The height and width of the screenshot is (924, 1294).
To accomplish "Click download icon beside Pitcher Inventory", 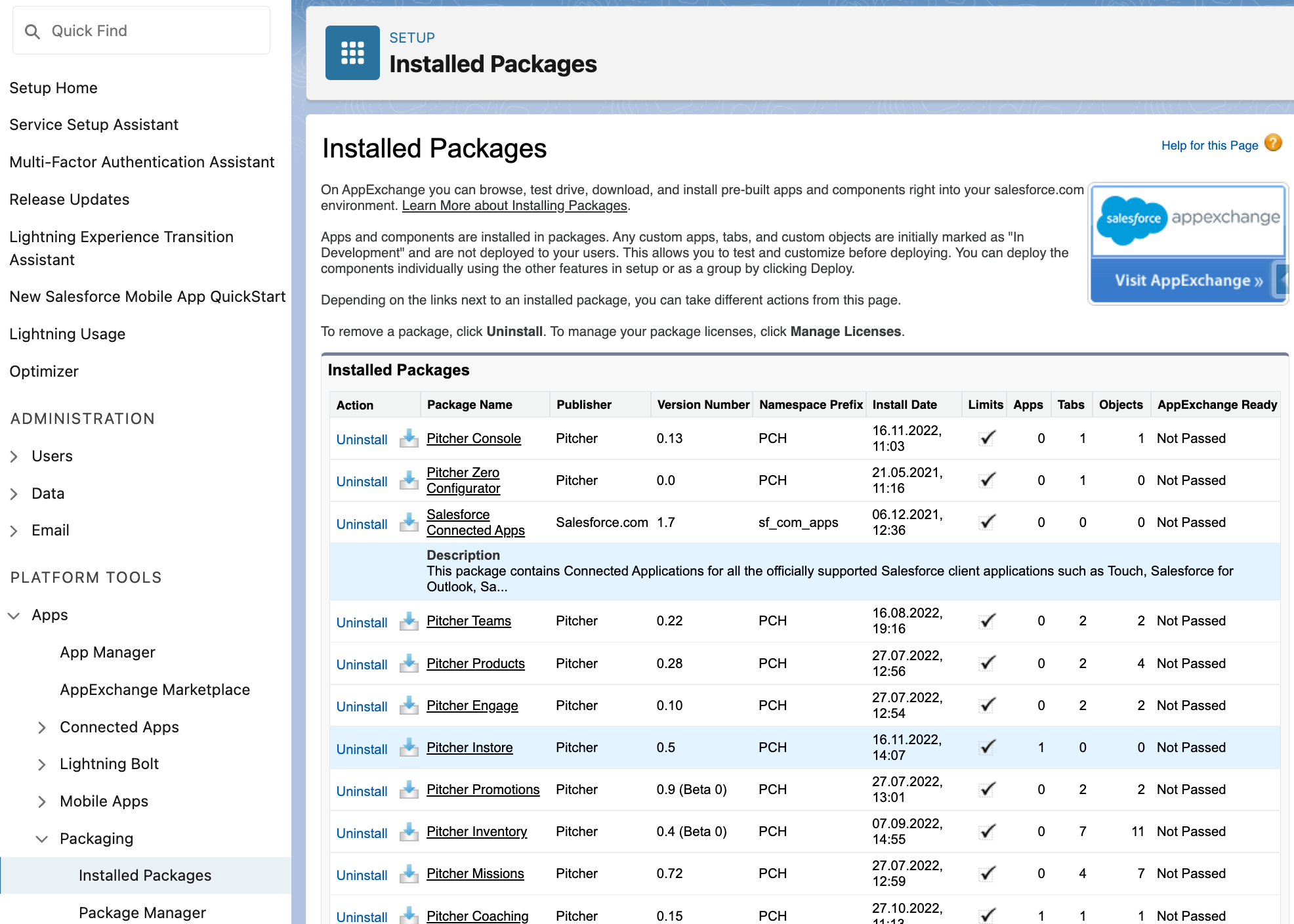I will pyautogui.click(x=409, y=831).
